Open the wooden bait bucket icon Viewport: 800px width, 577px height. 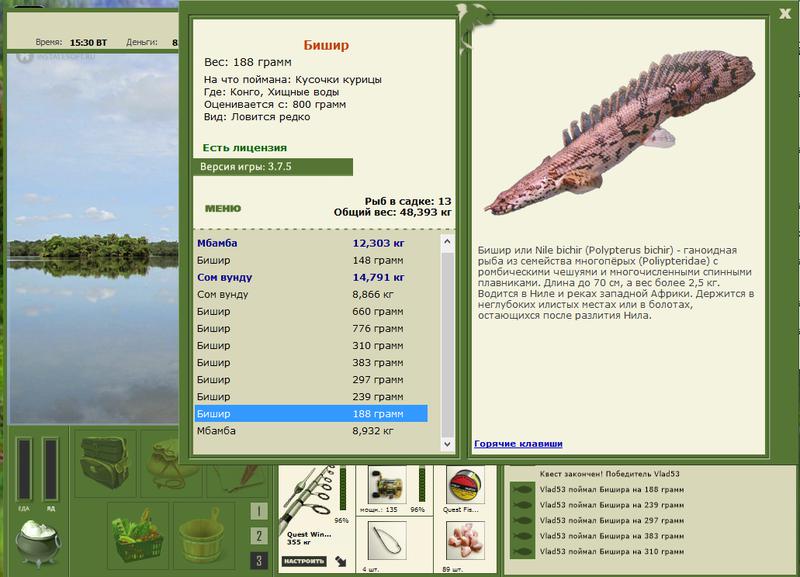tap(203, 535)
